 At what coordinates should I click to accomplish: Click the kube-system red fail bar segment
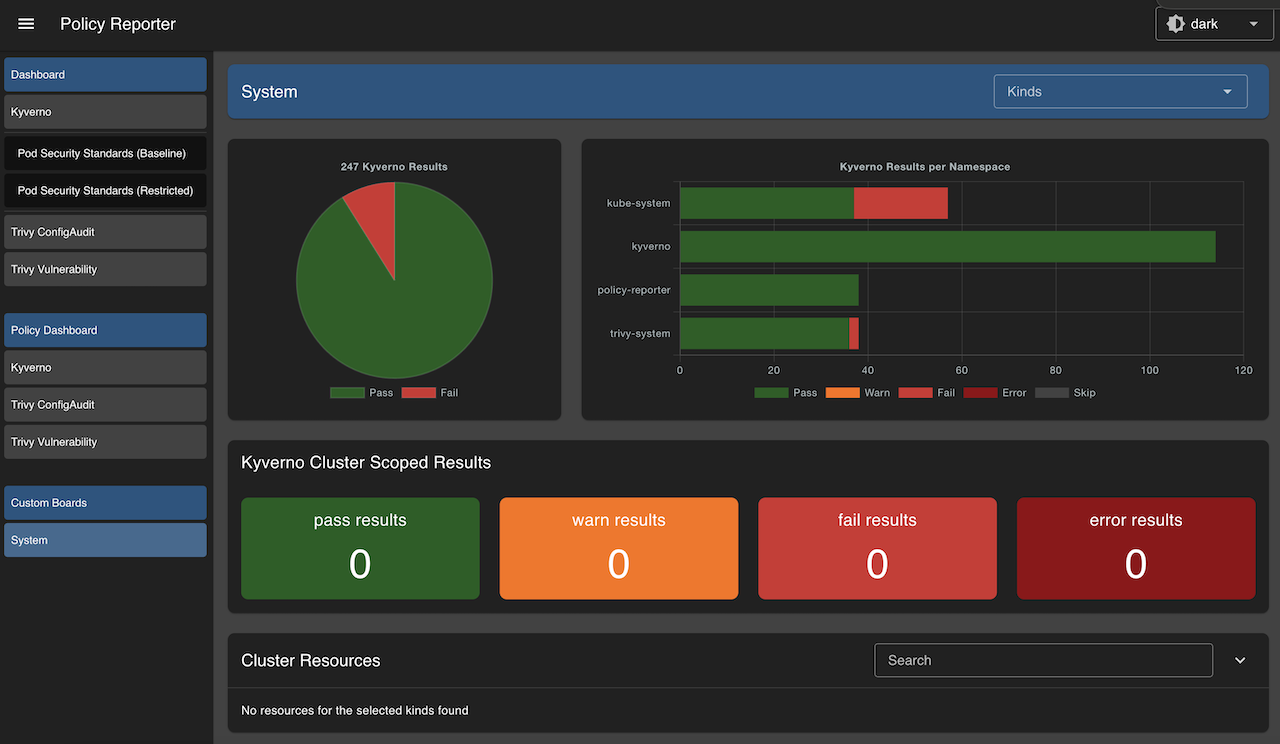900,203
